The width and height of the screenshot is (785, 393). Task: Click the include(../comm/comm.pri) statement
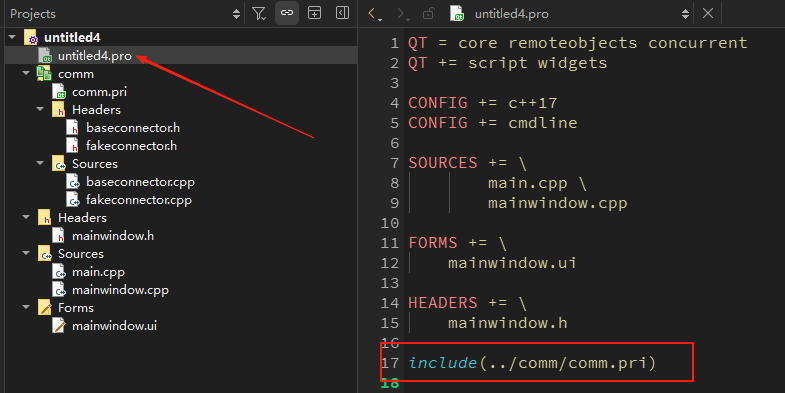532,362
